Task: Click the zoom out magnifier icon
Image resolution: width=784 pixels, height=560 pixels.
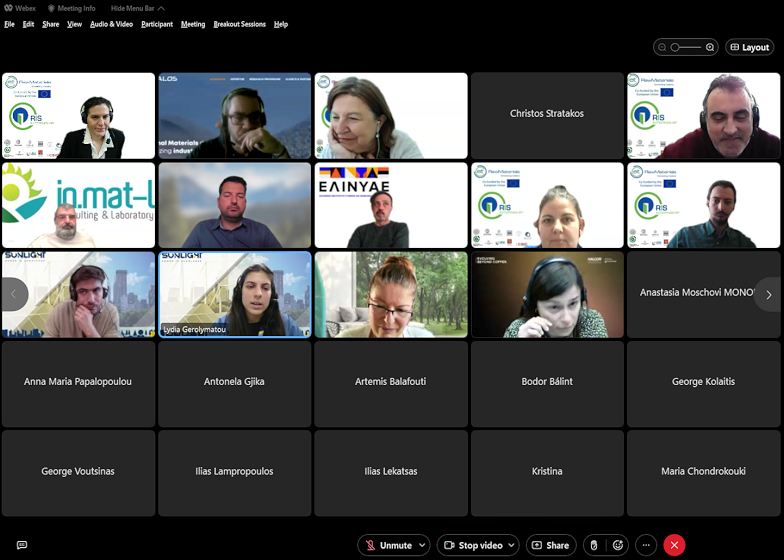Action: 663,47
